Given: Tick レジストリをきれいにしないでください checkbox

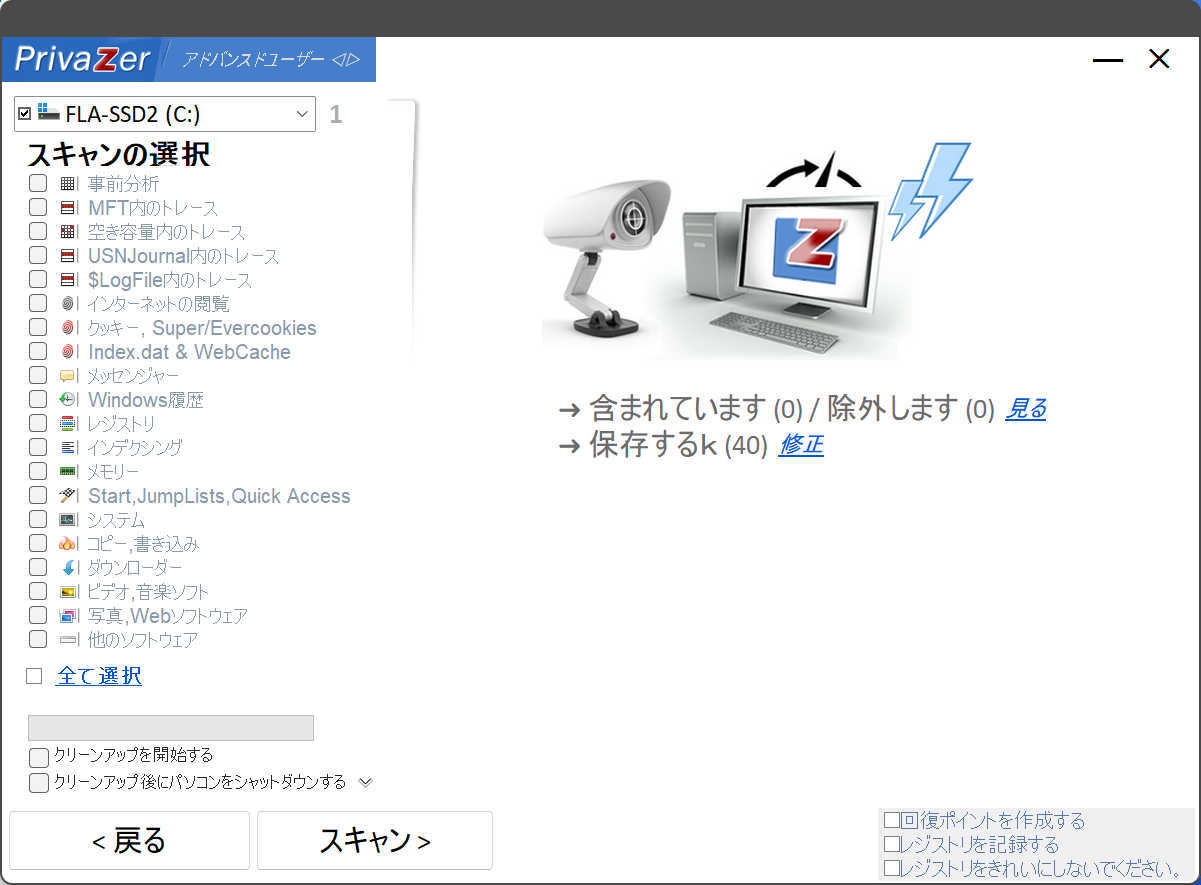Looking at the screenshot, I should click(x=892, y=869).
